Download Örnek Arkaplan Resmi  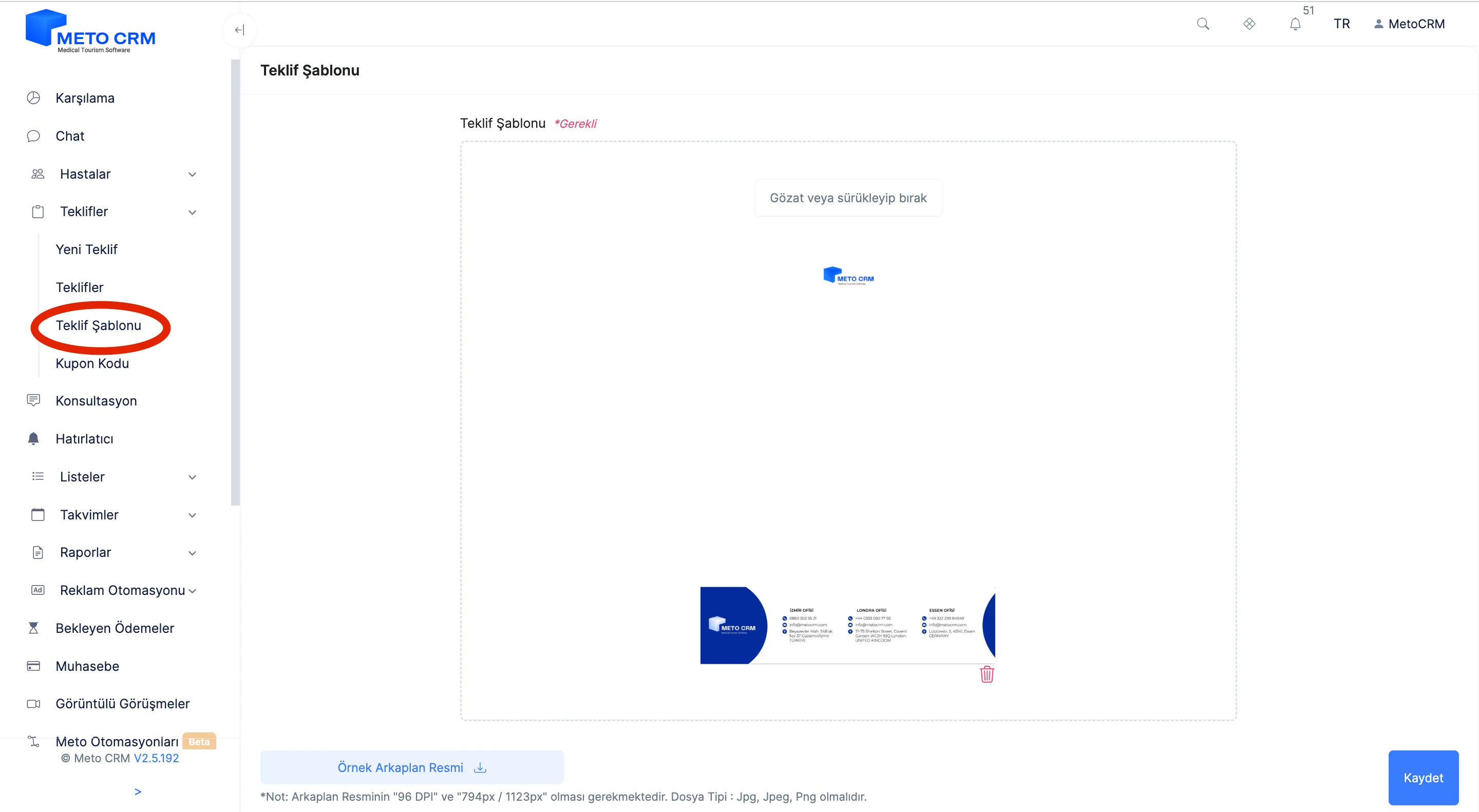pos(412,767)
